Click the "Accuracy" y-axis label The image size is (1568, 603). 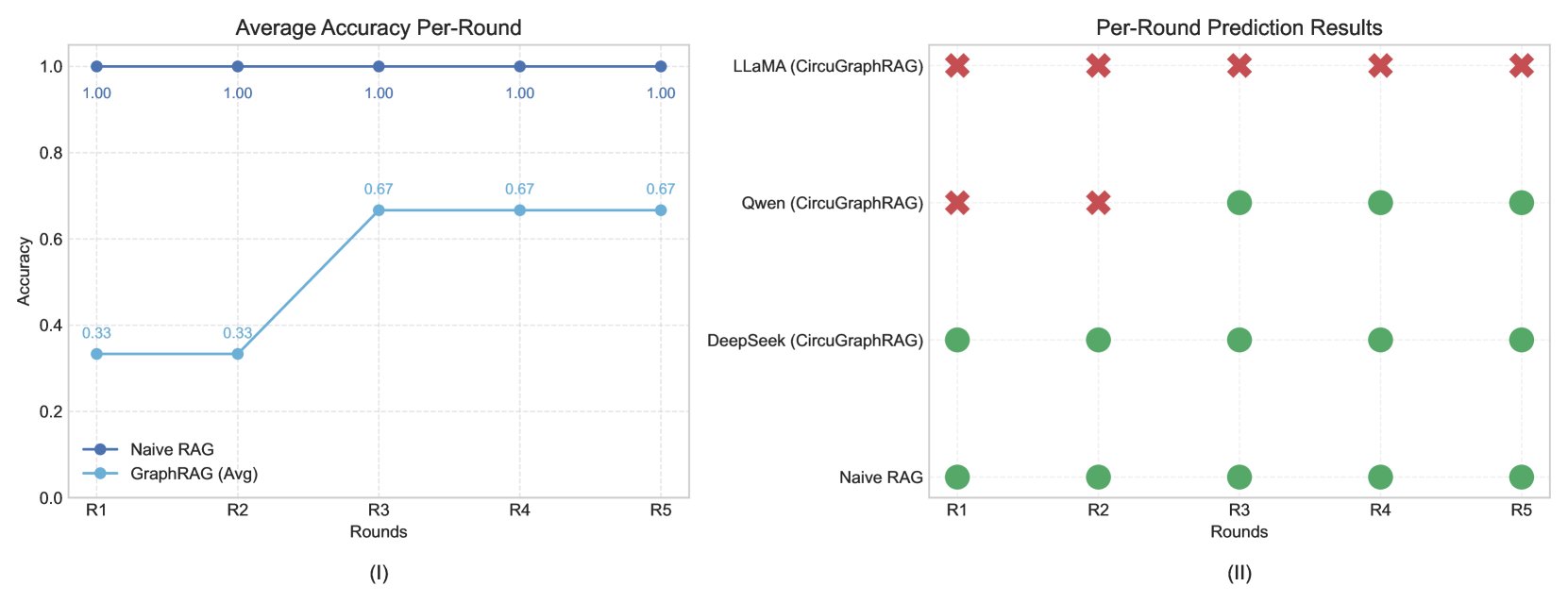(x=25, y=271)
